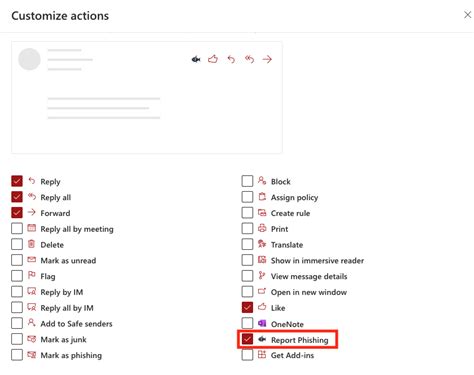Select the Show in immersive reader label
The image size is (474, 375).
(x=317, y=260)
